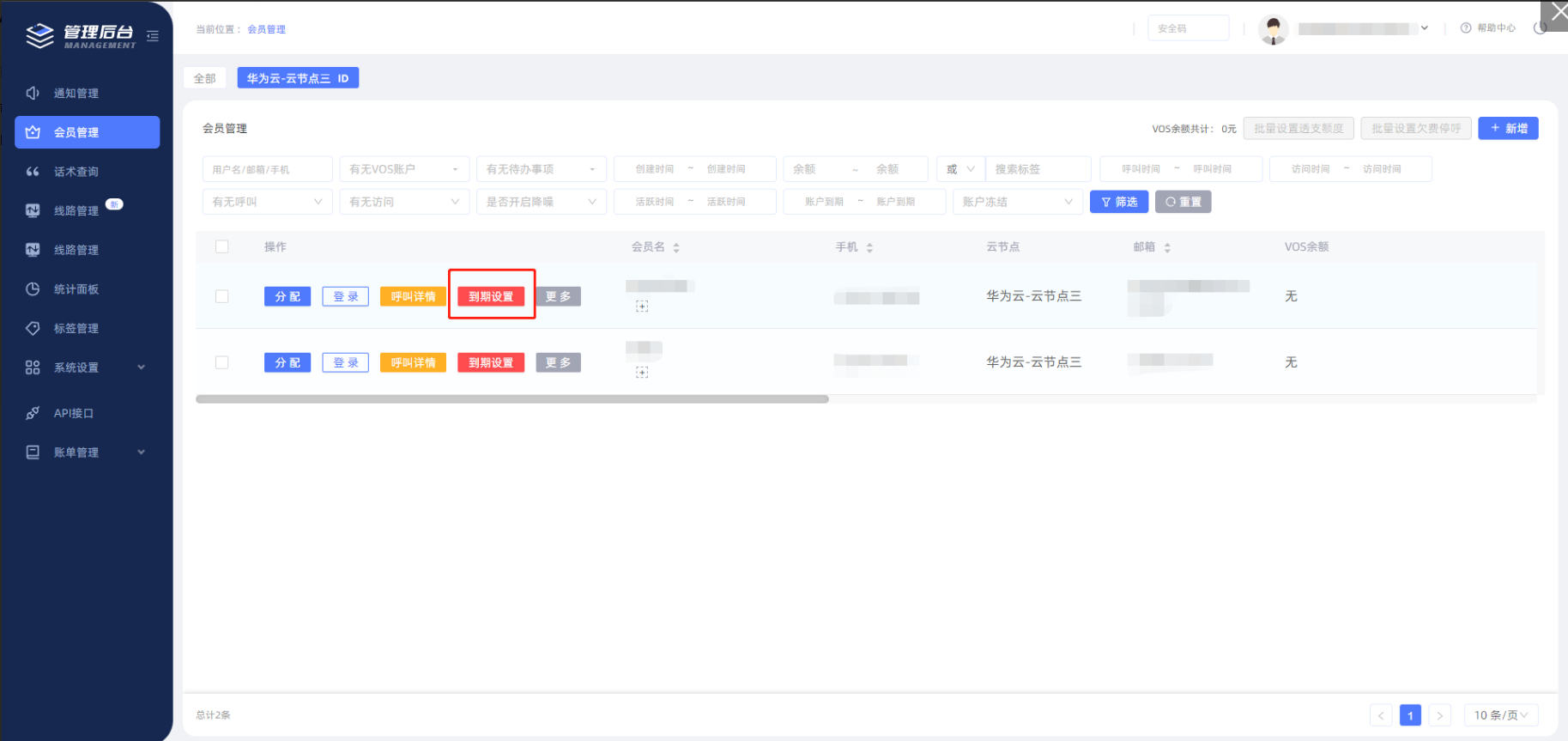
Task: Expand first row member detail plus icon
Action: click(642, 307)
